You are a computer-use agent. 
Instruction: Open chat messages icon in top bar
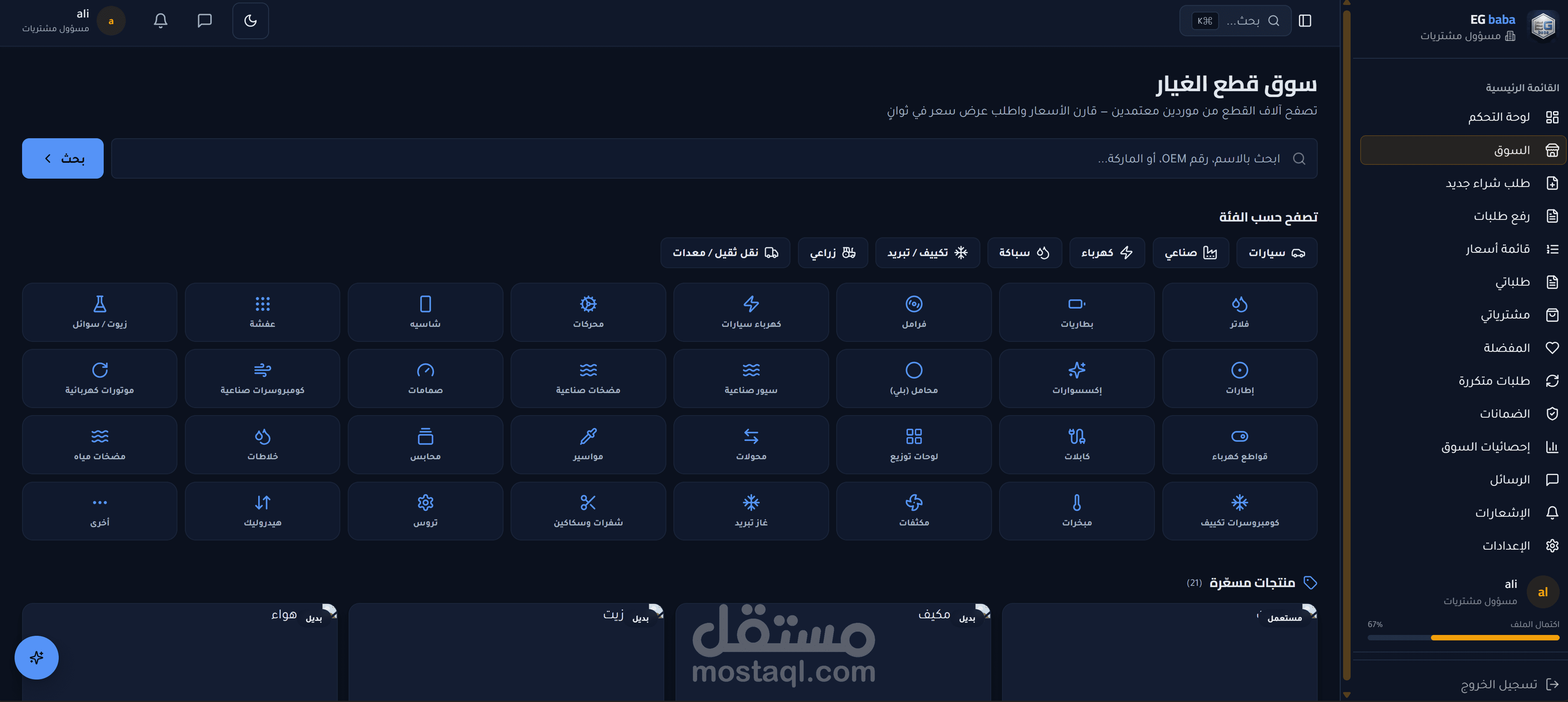(204, 21)
